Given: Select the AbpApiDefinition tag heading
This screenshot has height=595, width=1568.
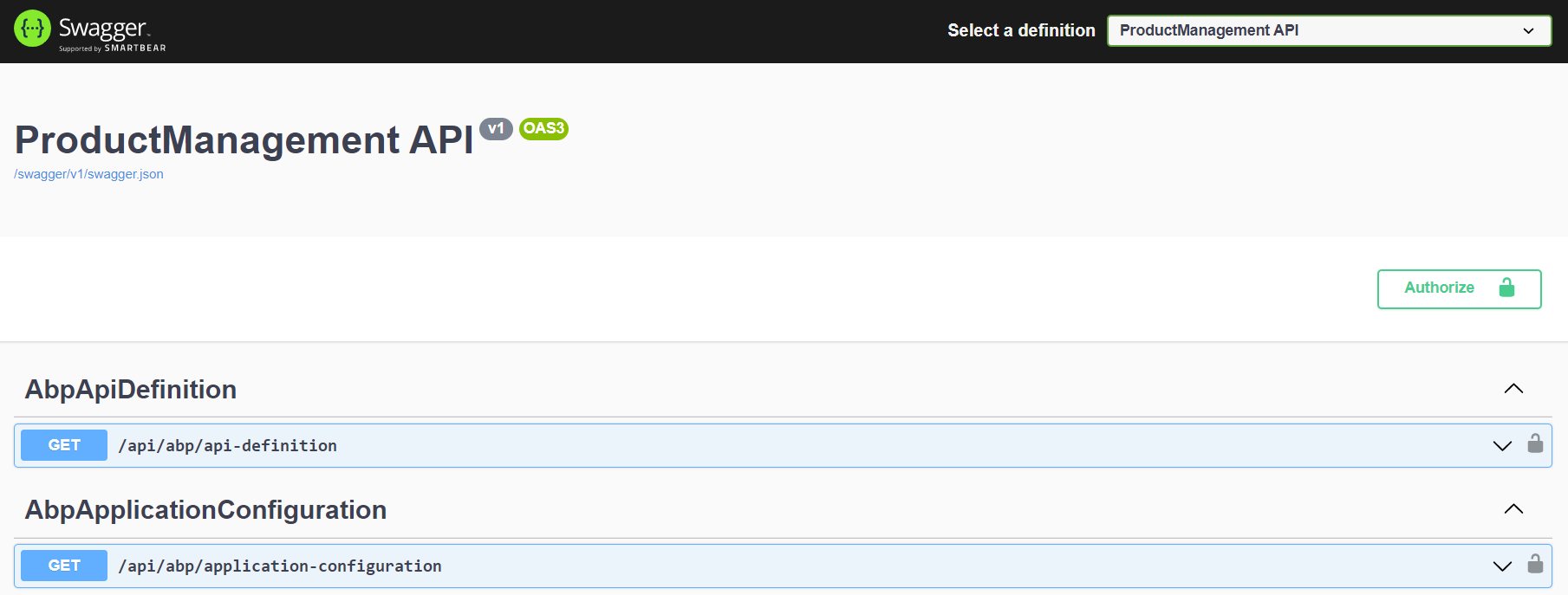Looking at the screenshot, I should [131, 390].
